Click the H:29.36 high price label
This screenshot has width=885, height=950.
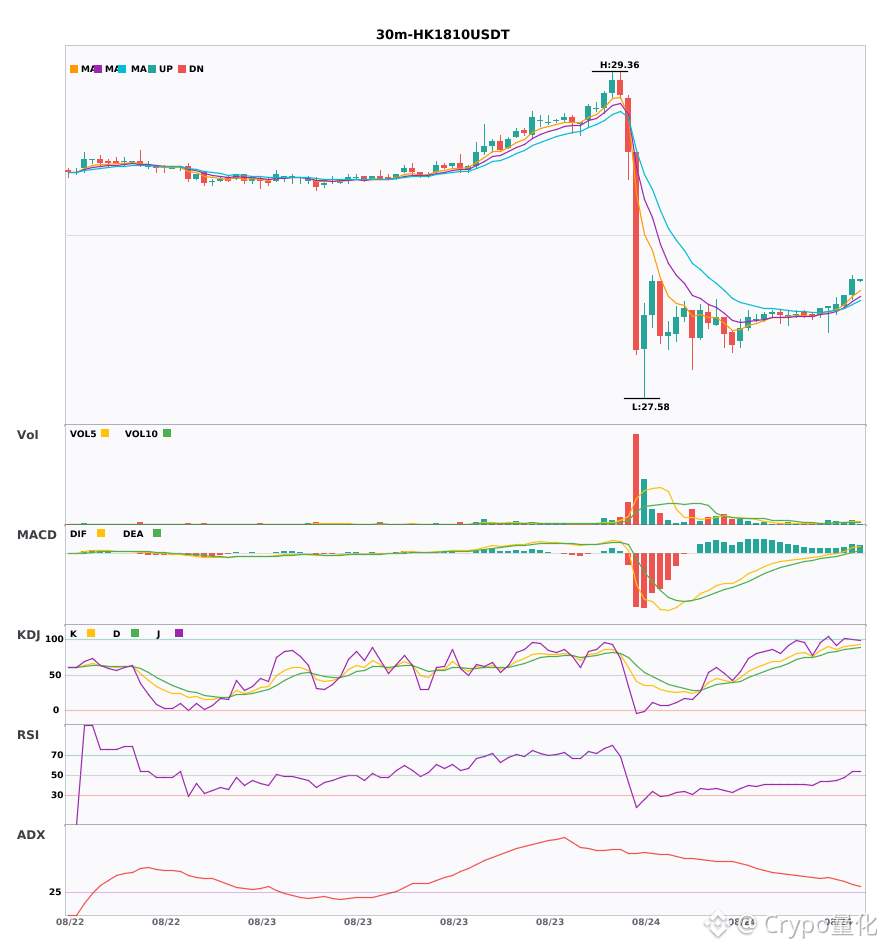point(619,65)
